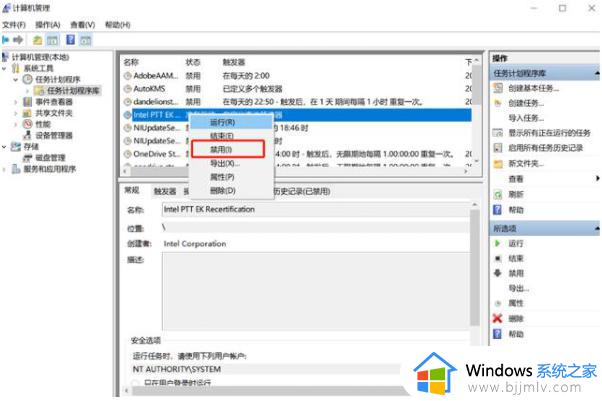The height and width of the screenshot is (401, 602).
Task: Click the 启用所有任务历史记录 icon
Action: (498, 148)
